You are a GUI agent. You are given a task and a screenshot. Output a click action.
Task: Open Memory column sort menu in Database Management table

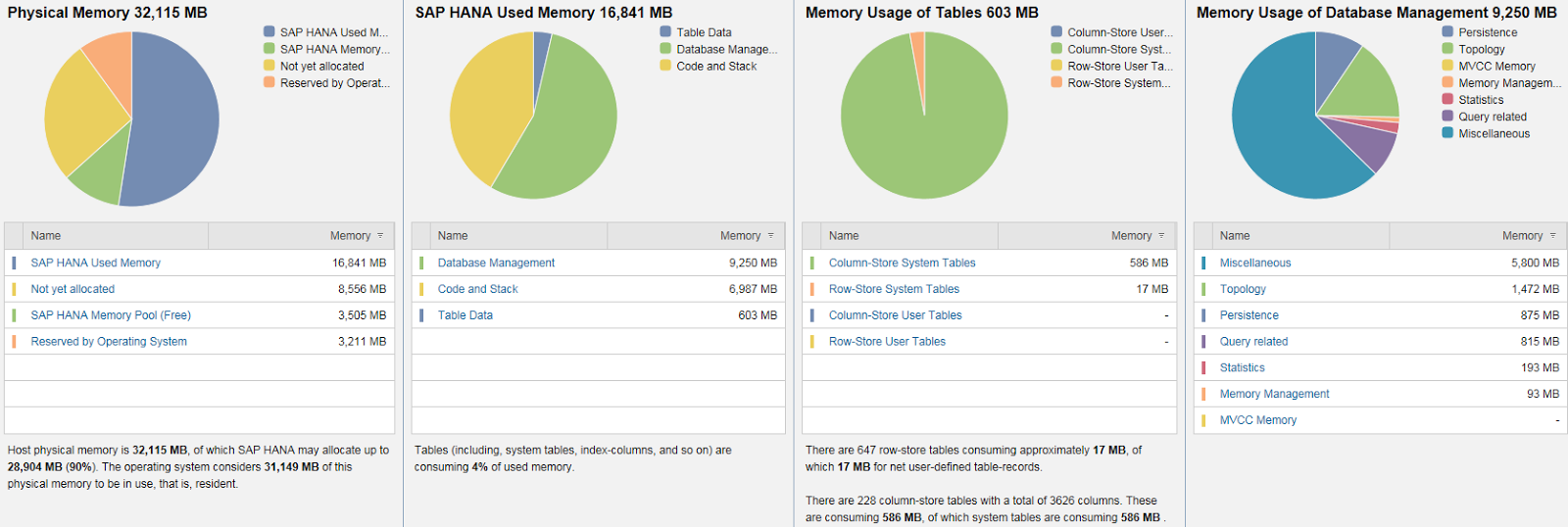(1553, 236)
